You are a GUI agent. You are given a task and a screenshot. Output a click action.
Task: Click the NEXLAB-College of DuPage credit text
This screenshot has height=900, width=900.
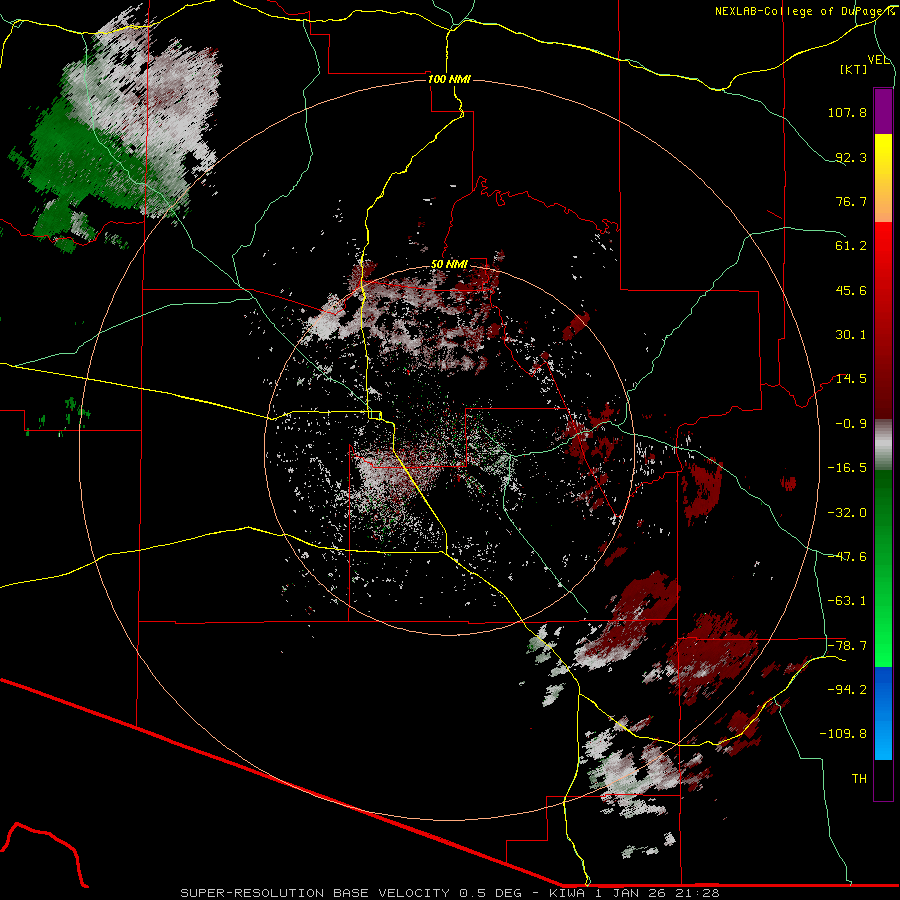[804, 11]
